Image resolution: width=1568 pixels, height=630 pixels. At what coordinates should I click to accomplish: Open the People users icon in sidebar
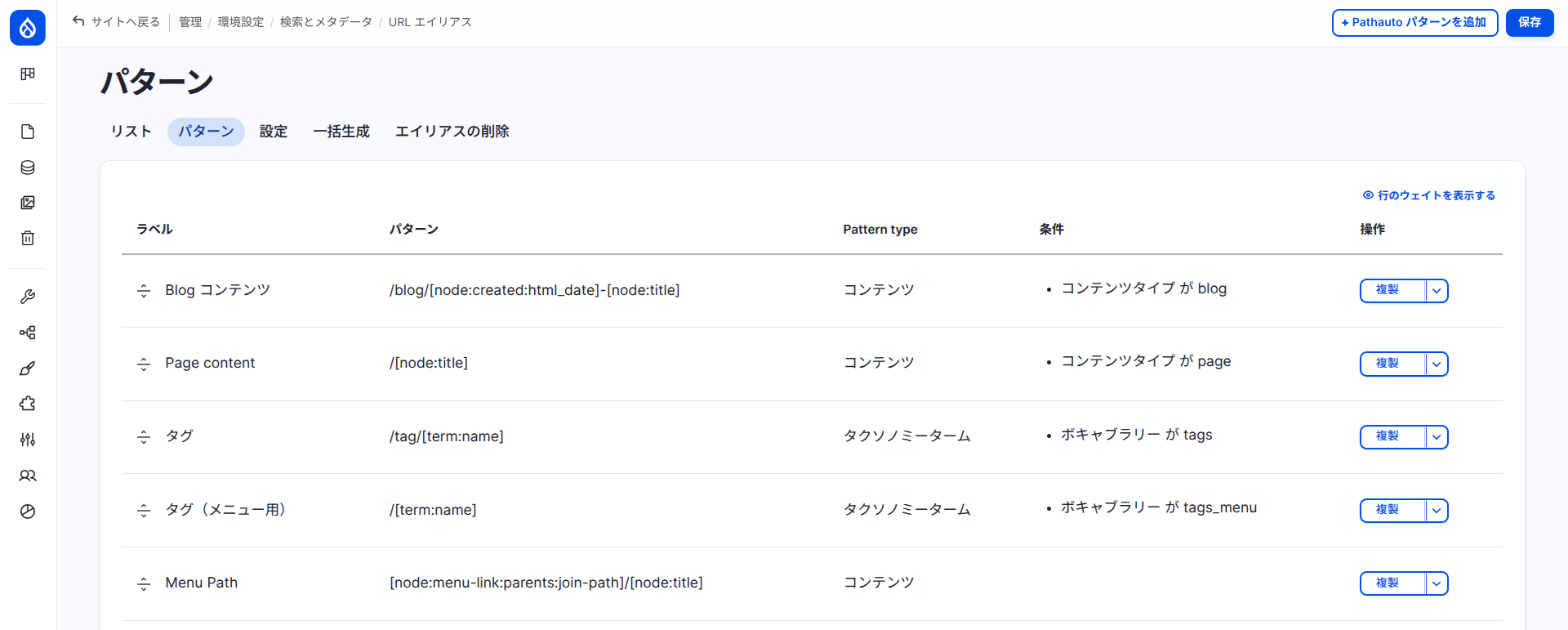28,476
